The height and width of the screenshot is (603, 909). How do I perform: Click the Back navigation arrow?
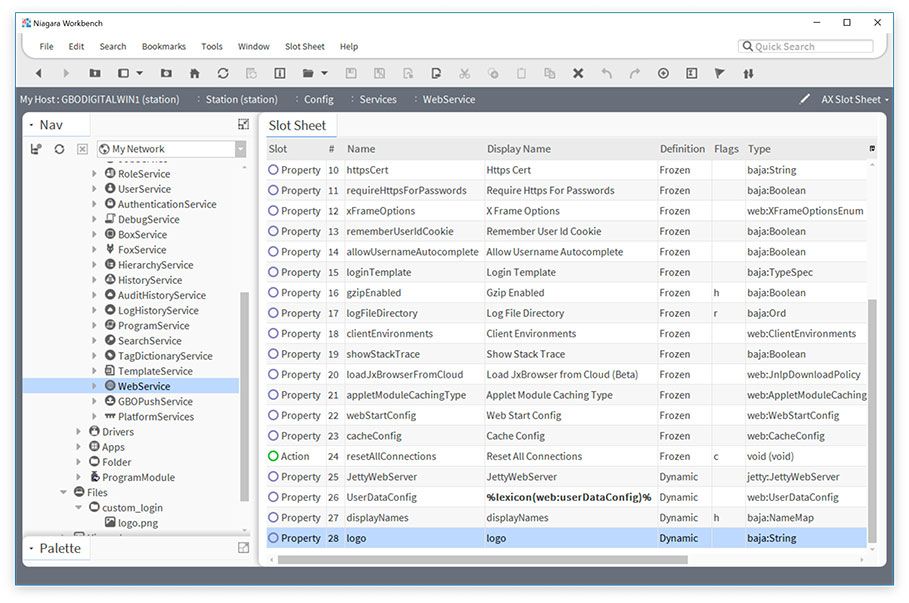(x=38, y=73)
